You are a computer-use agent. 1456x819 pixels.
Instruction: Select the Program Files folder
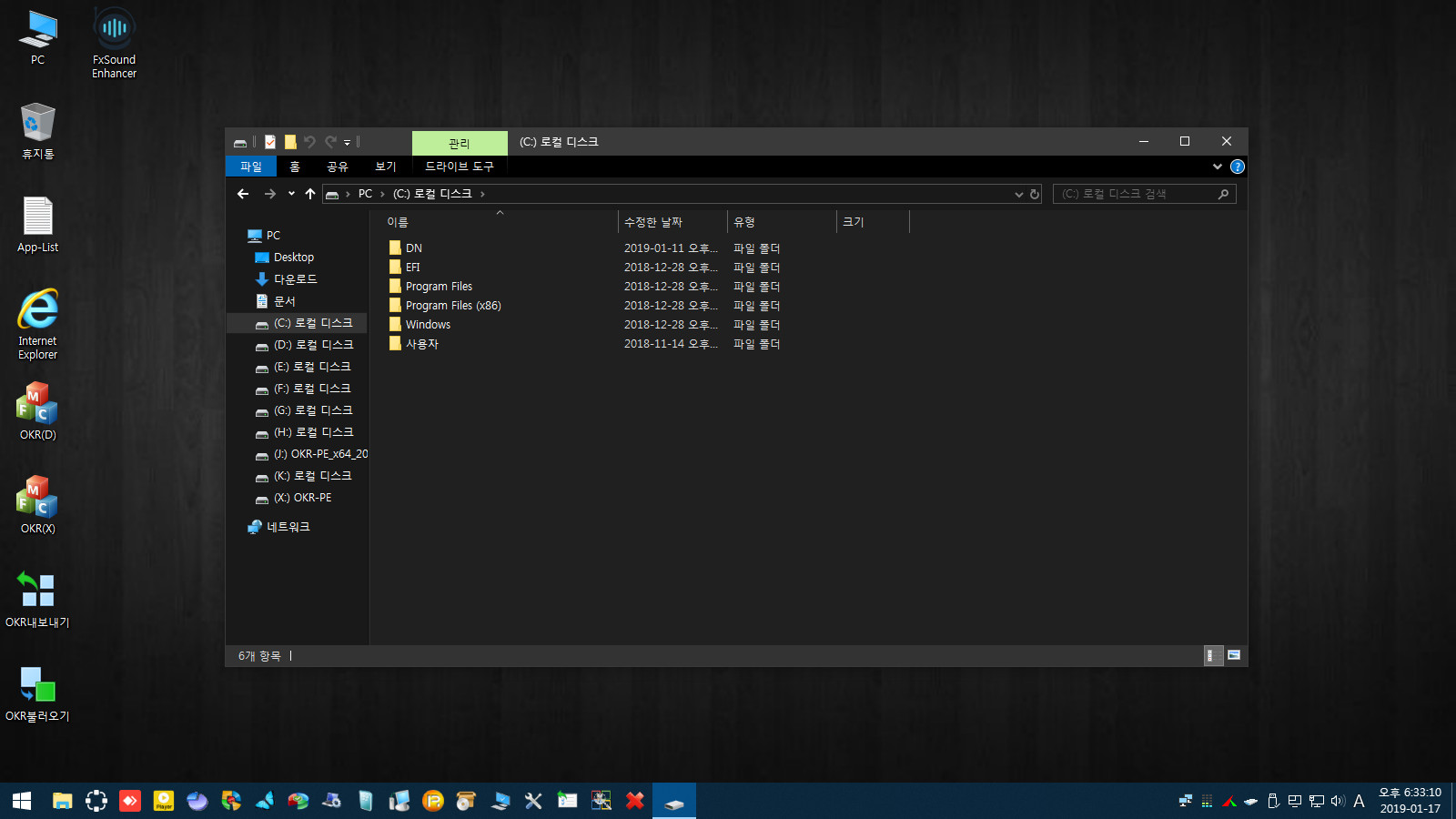point(430,286)
